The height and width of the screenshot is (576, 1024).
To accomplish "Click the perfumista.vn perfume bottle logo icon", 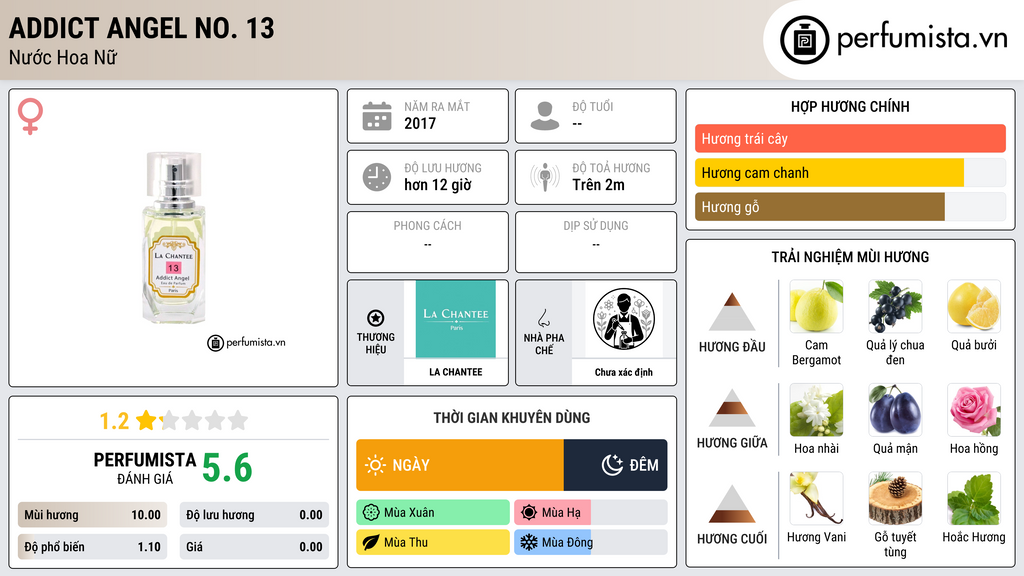I will tap(804, 40).
